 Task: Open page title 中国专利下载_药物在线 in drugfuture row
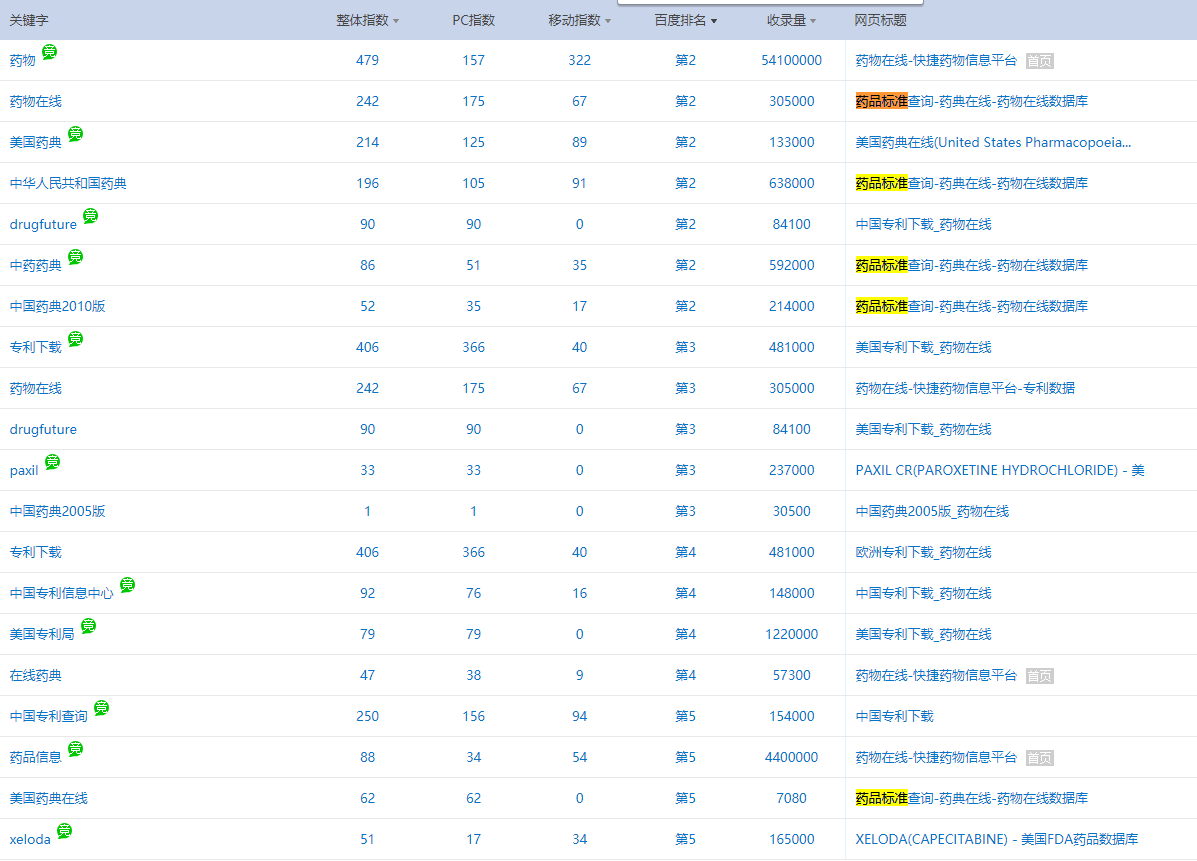923,224
